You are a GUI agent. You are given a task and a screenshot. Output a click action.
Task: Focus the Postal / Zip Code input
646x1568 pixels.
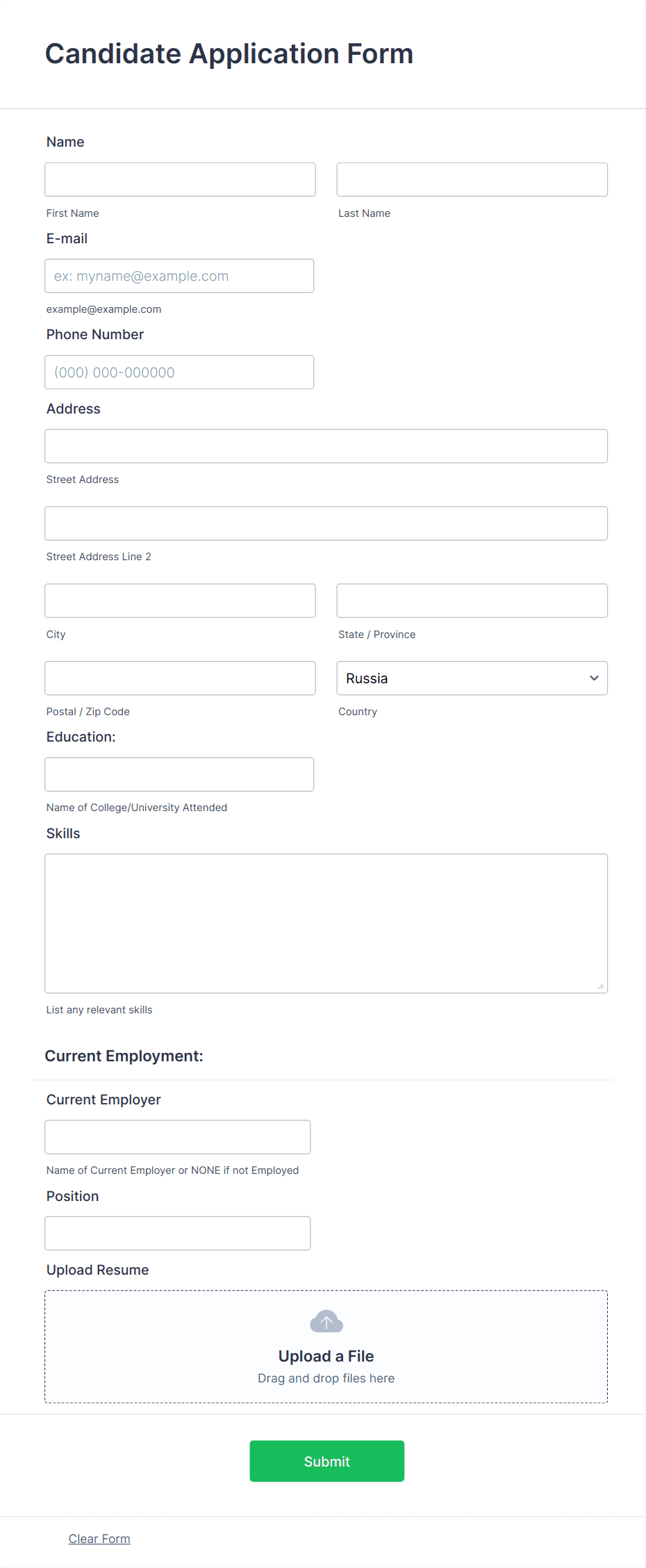coord(180,678)
